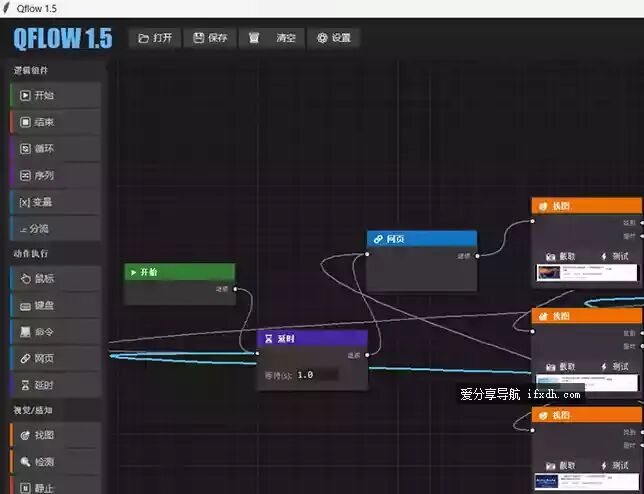Choose the 检测 detect component in sidebar

(55, 462)
